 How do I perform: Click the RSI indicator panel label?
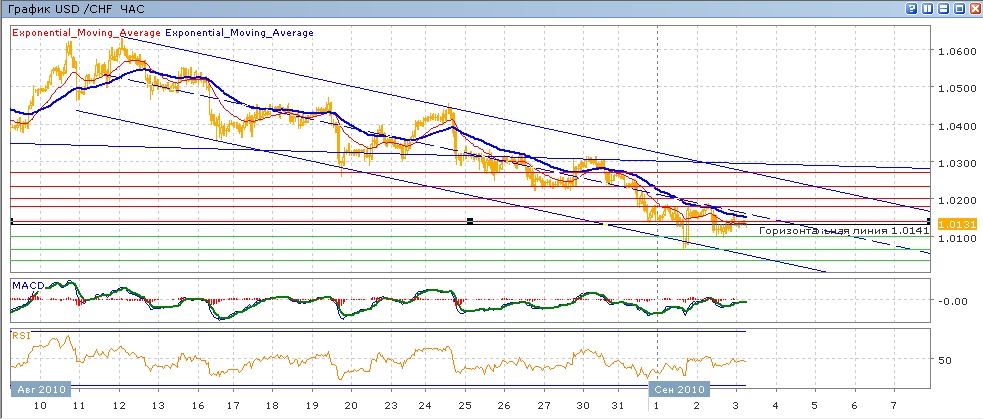tap(20, 336)
